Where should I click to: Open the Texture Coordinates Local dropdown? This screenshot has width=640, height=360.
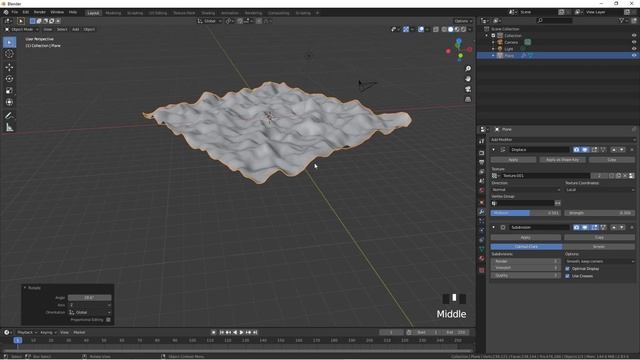click(x=600, y=190)
